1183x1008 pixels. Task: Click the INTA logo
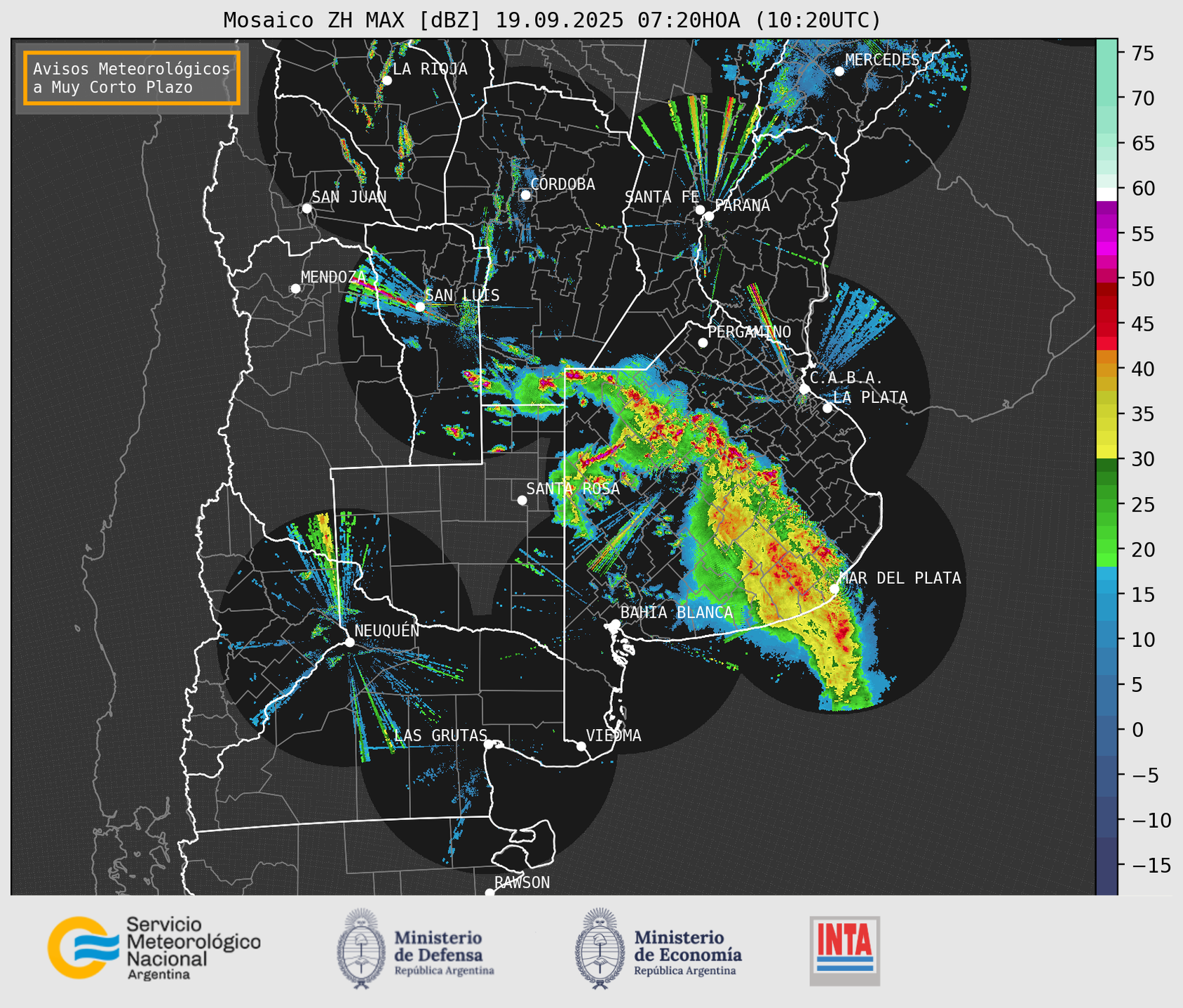coord(844,951)
